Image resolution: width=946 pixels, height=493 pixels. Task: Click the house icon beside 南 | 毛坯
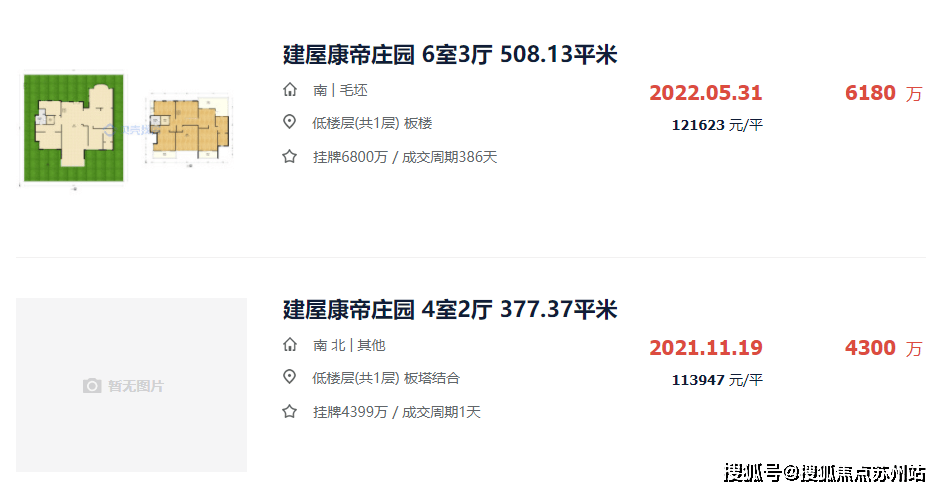[290, 91]
